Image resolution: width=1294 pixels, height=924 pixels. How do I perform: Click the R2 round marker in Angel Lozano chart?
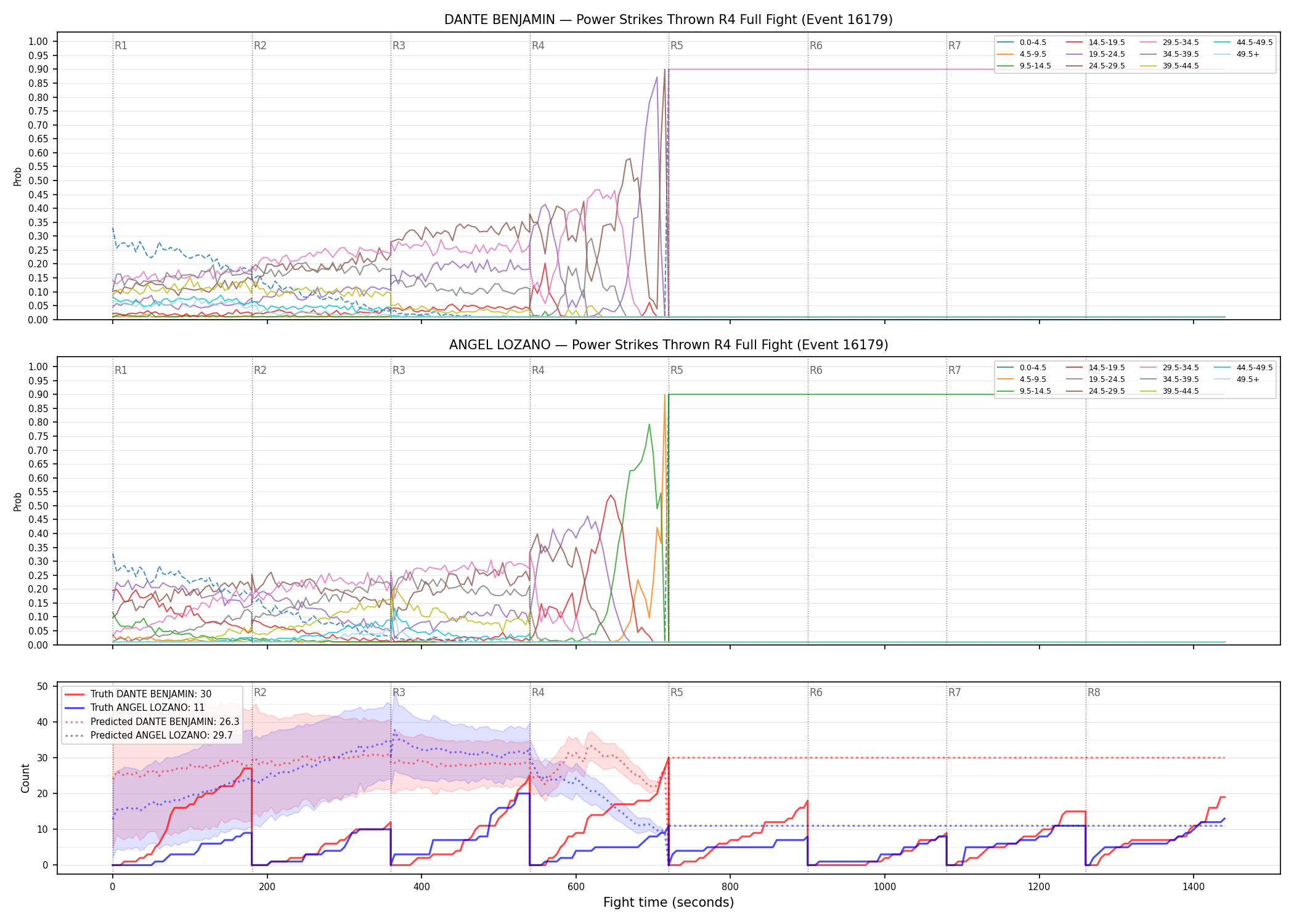pyautogui.click(x=260, y=370)
